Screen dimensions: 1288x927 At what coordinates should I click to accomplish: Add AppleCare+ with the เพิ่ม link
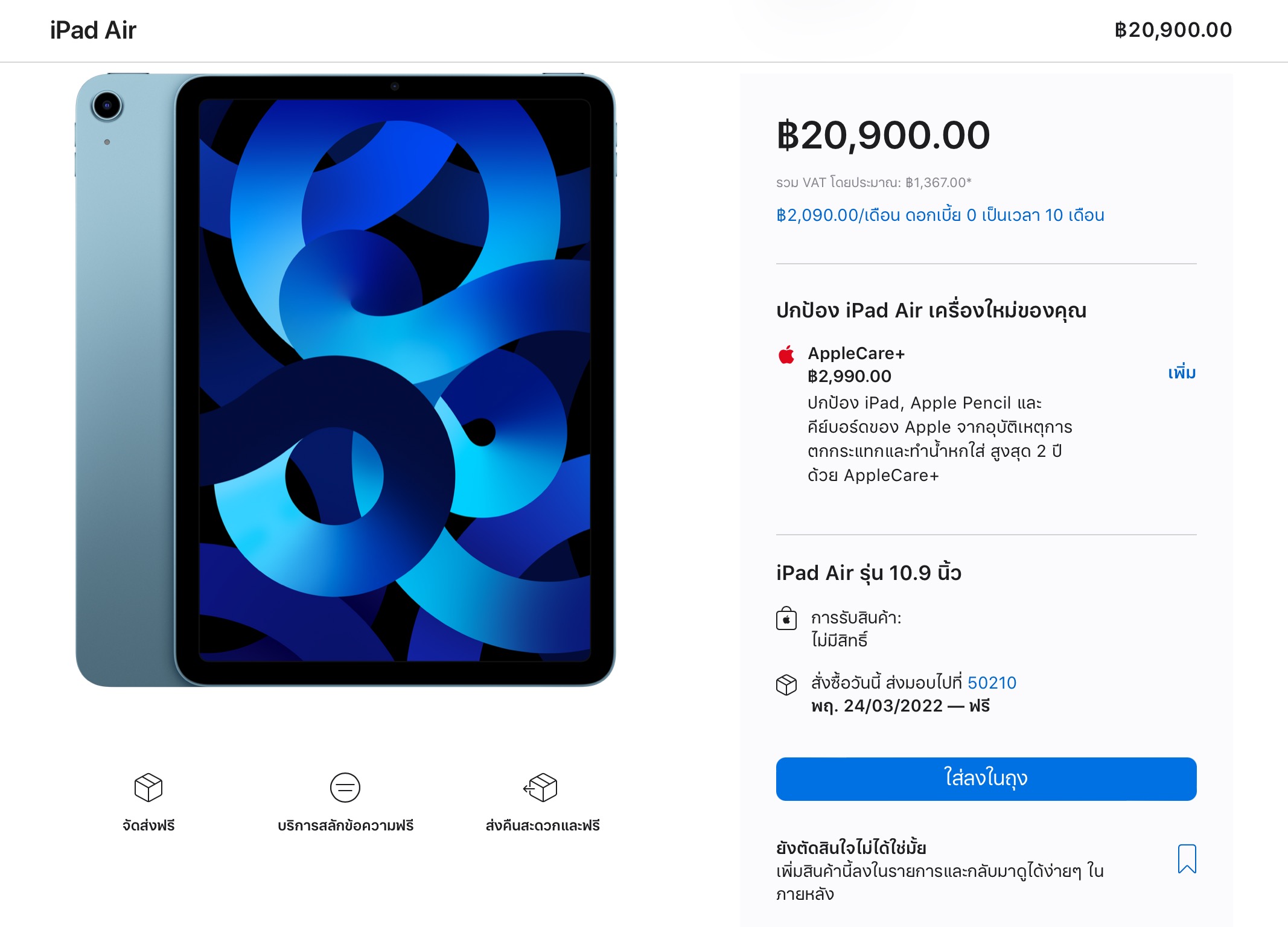pos(1181,372)
